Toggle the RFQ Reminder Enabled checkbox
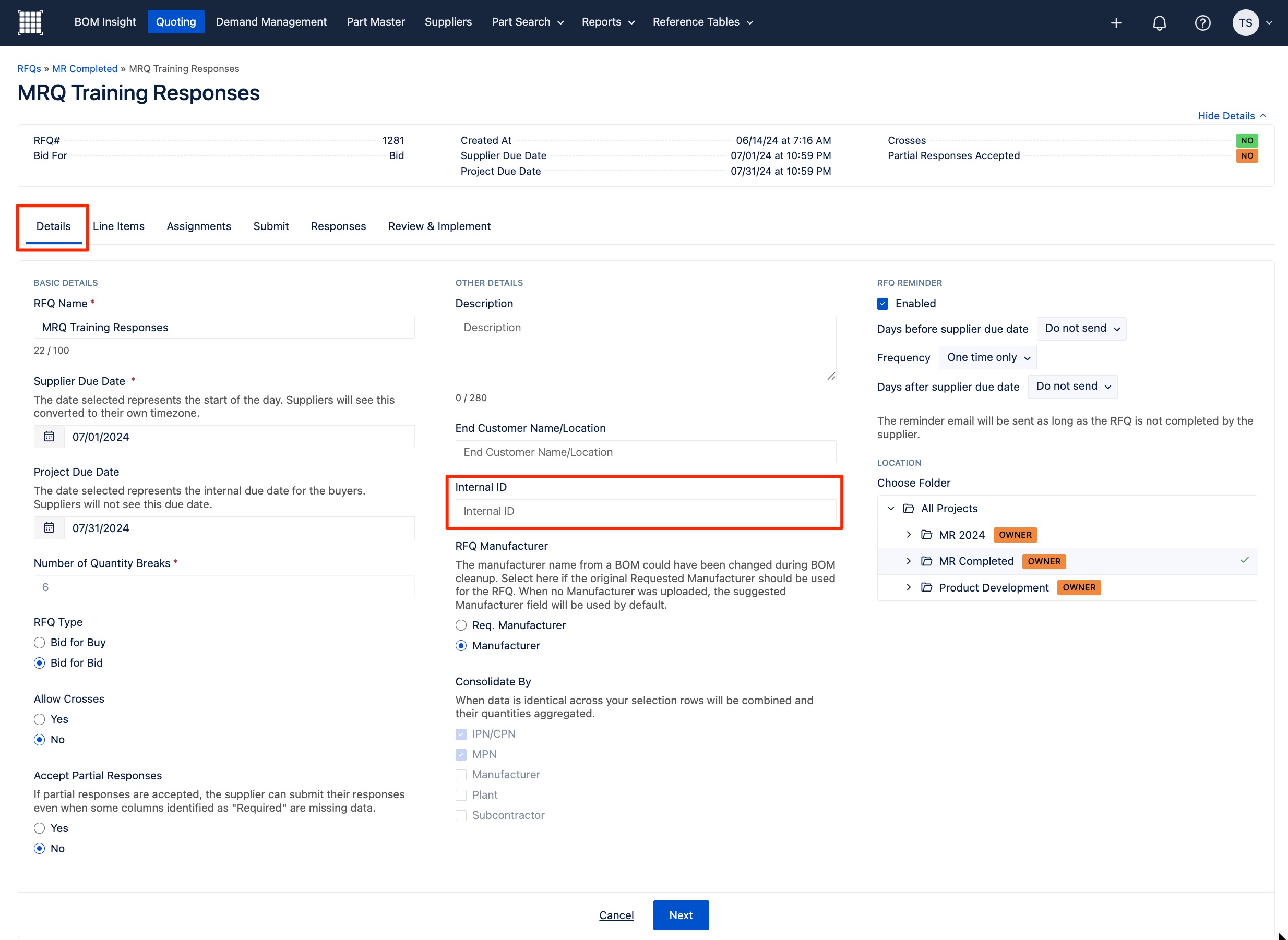The image size is (1288, 940). pos(883,303)
